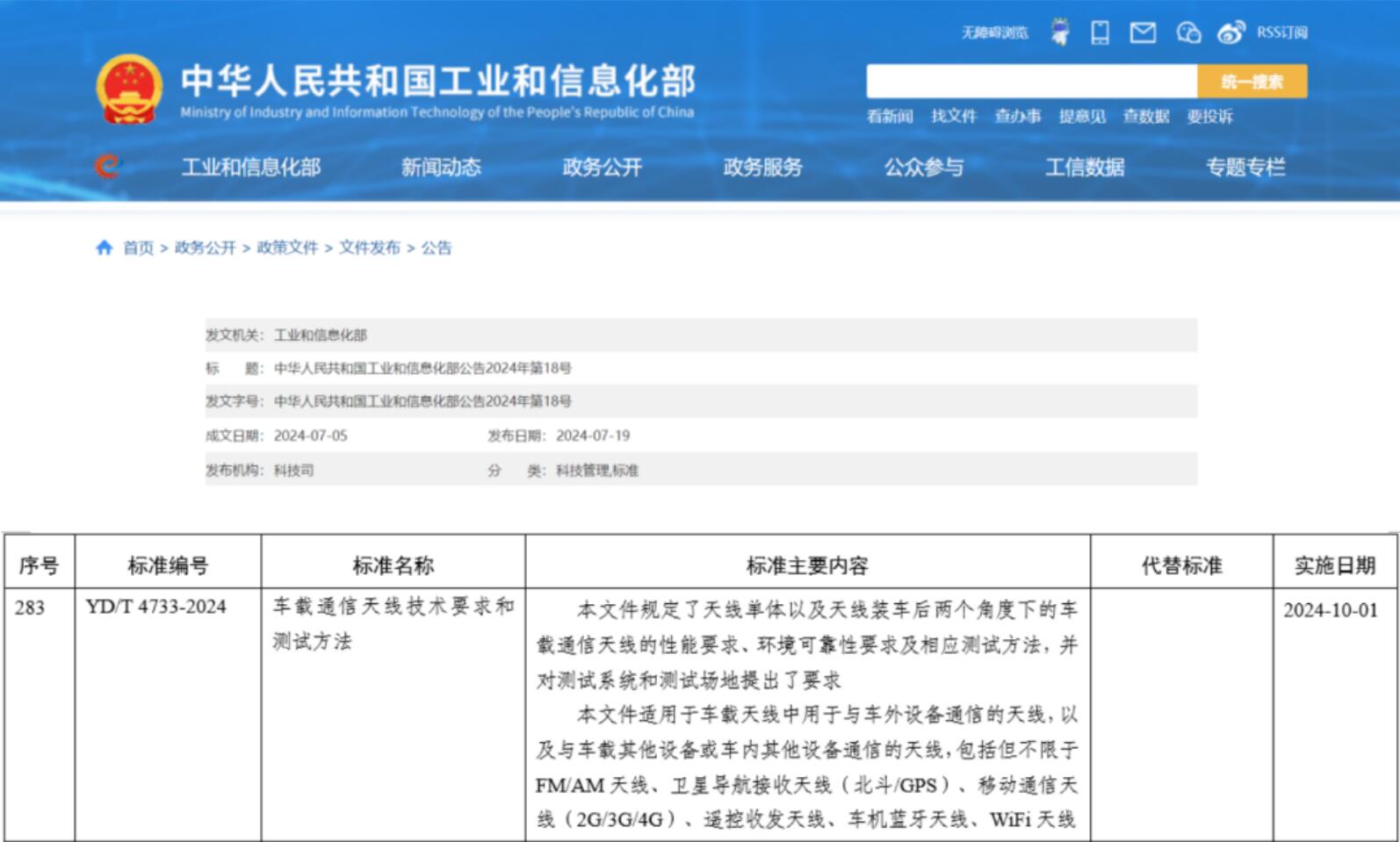Click the 统一搜索 search button
Viewport: 1400px width, 842px height.
coord(1252,82)
